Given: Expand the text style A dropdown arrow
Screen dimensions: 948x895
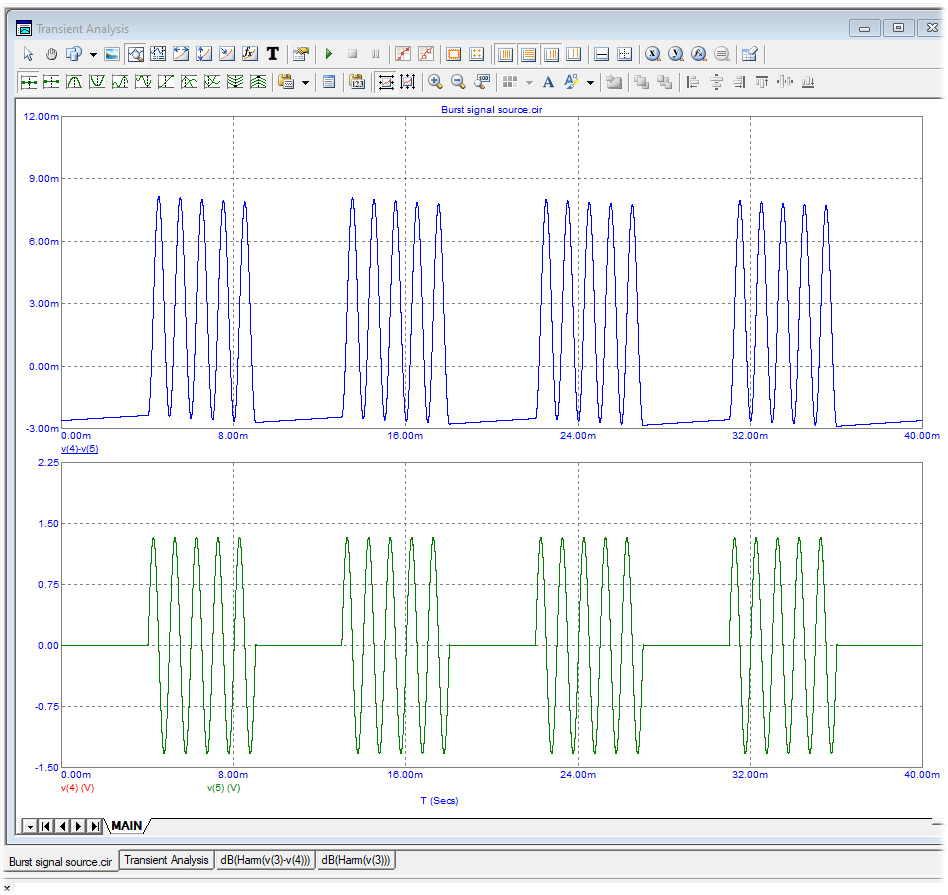Looking at the screenshot, I should (x=591, y=82).
